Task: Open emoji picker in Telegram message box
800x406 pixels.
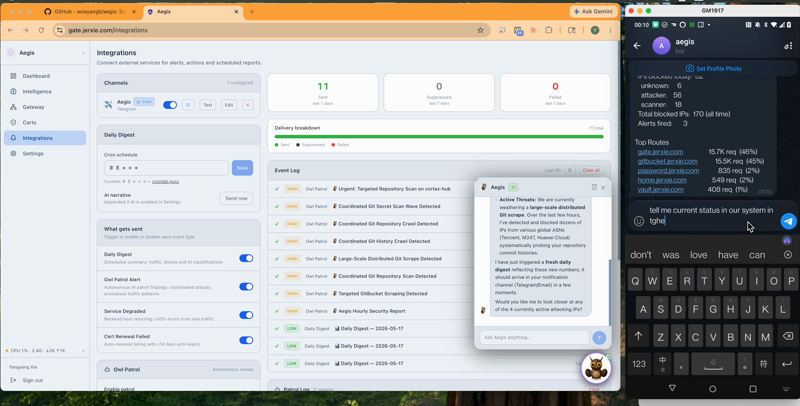Action: (x=639, y=221)
